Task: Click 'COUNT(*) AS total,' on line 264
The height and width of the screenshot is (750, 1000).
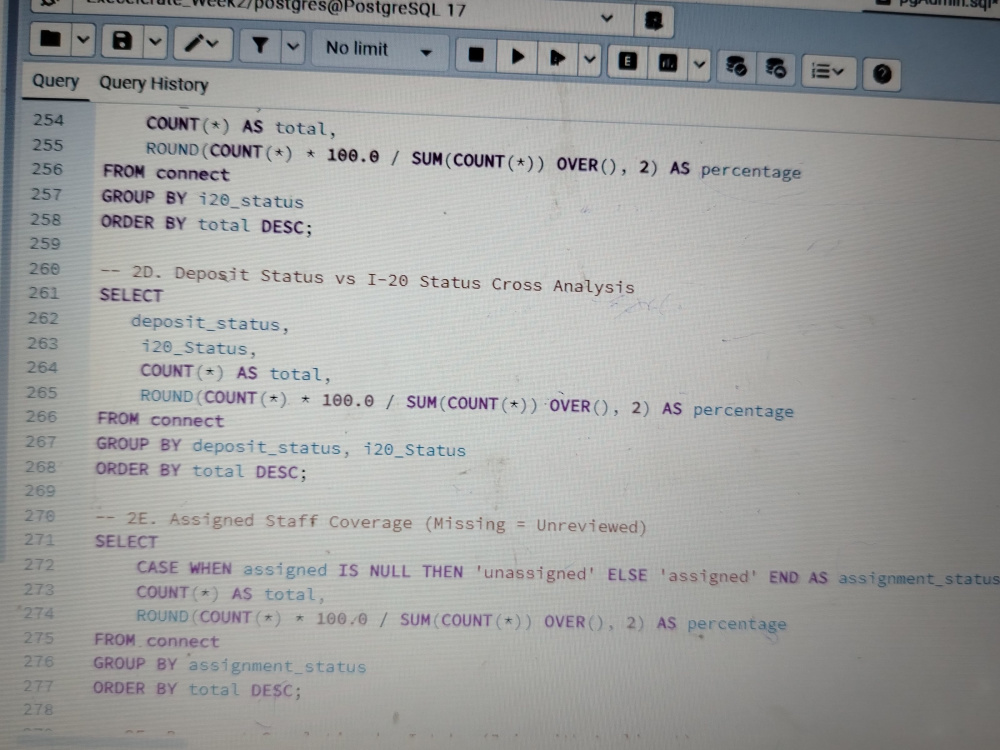Action: (235, 372)
